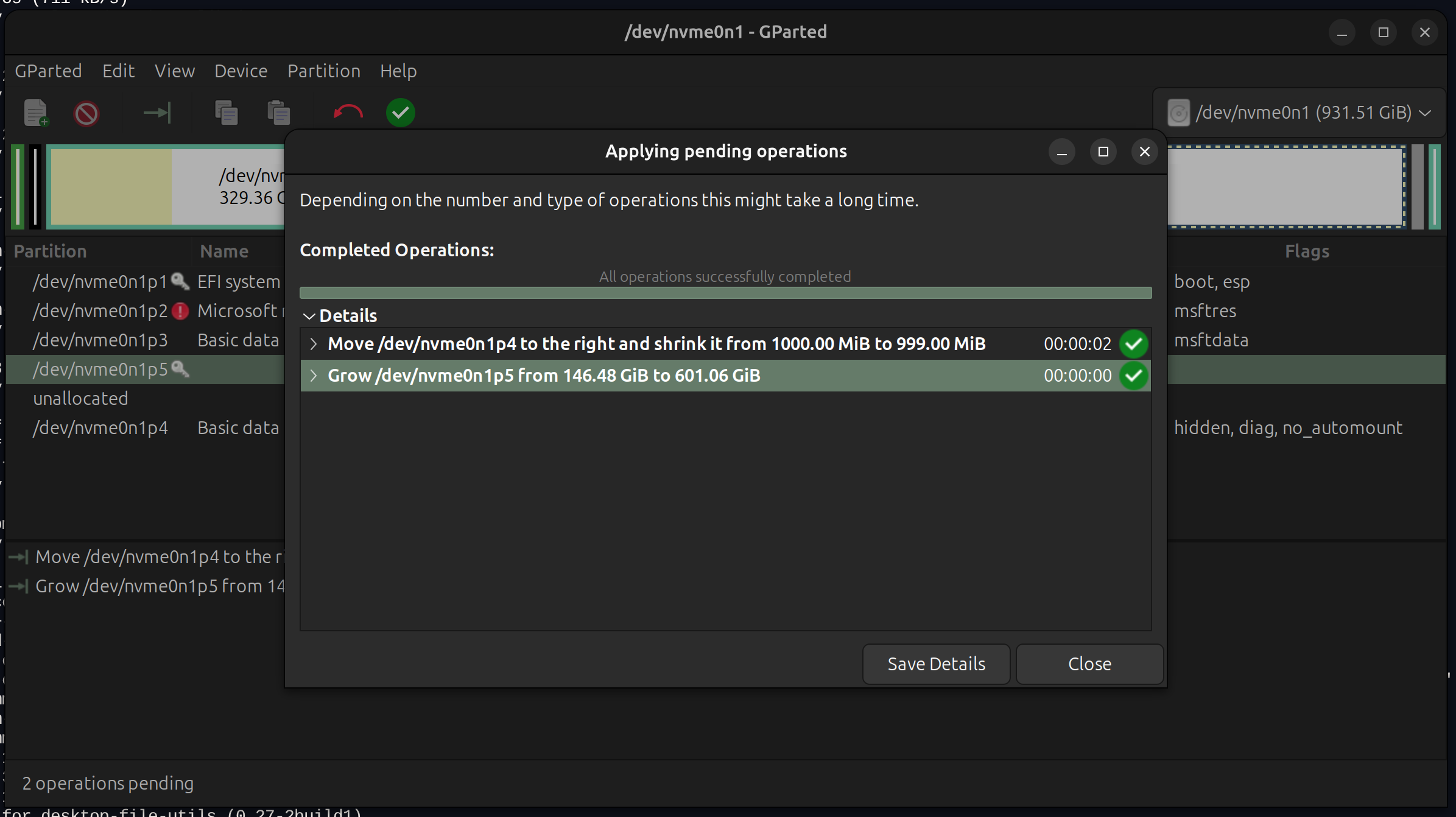1456x817 pixels.
Task: Click arrow icon of pending Grow operation
Action: pyautogui.click(x=18, y=586)
